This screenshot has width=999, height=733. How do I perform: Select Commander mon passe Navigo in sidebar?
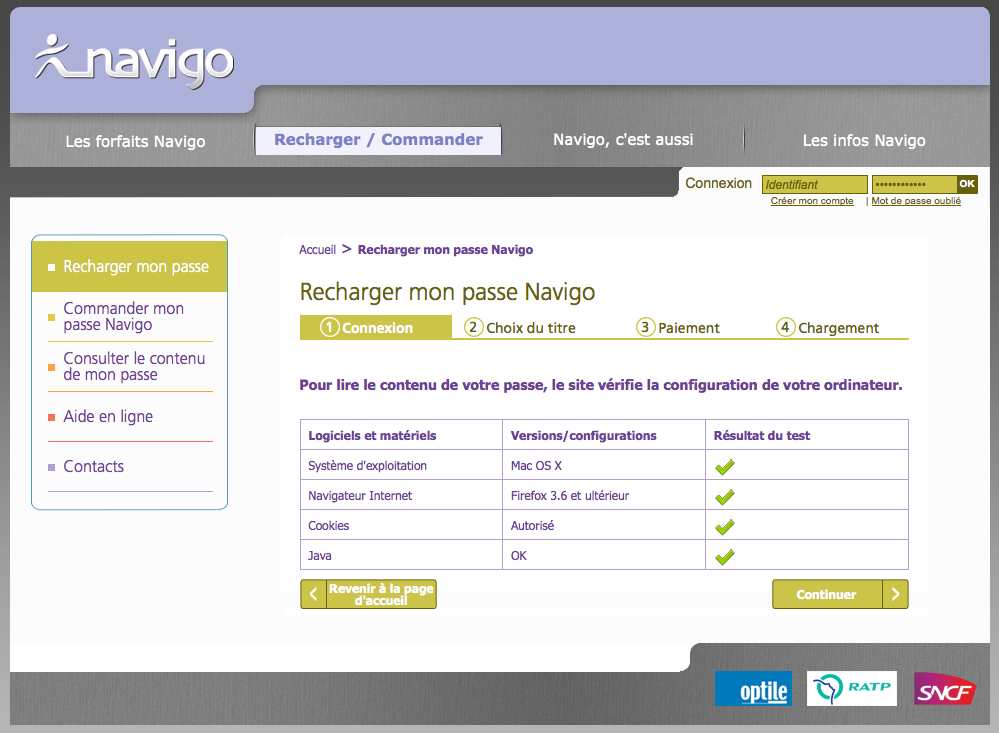point(123,317)
